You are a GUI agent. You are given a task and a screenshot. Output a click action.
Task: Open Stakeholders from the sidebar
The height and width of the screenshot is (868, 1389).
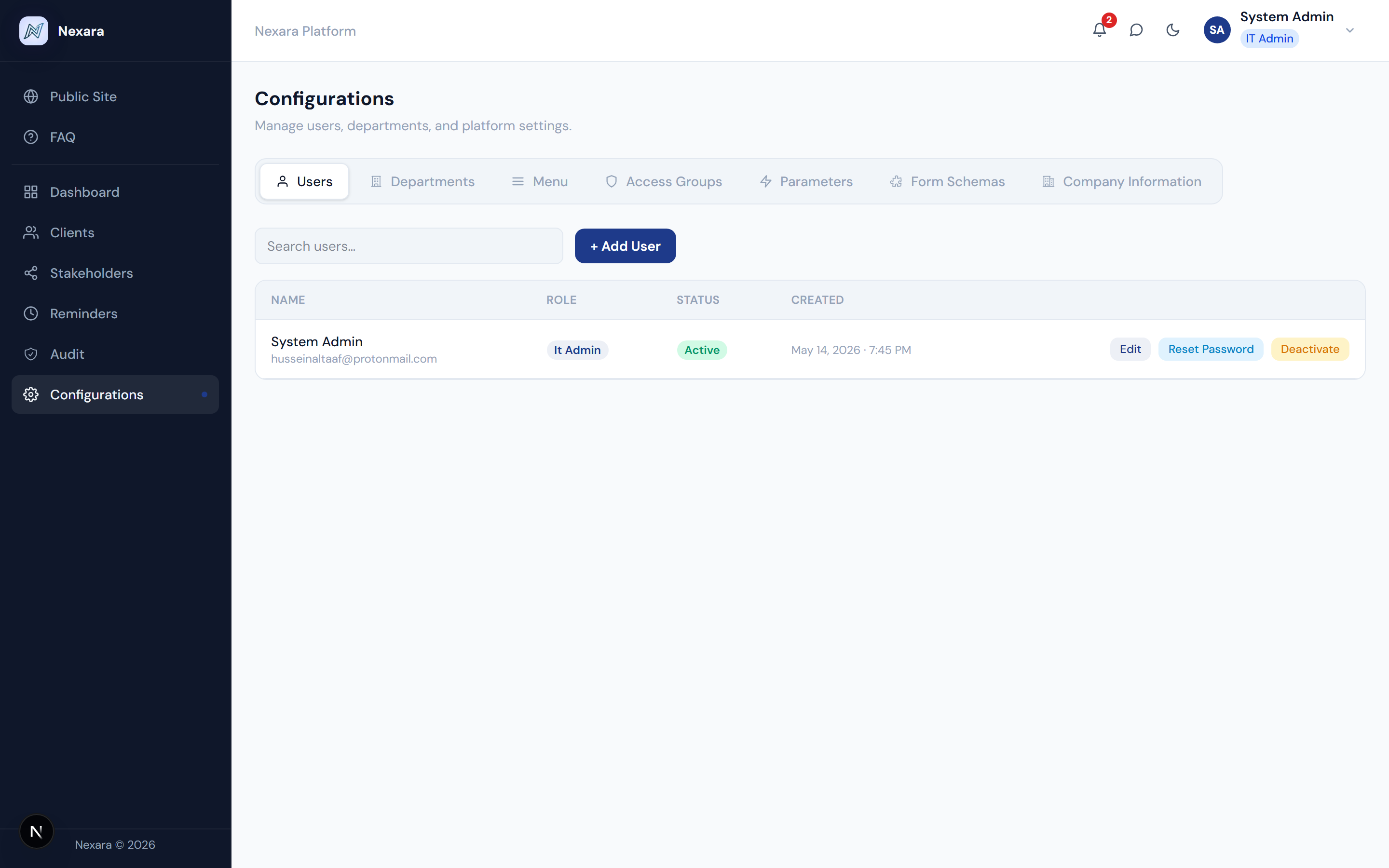(115, 273)
